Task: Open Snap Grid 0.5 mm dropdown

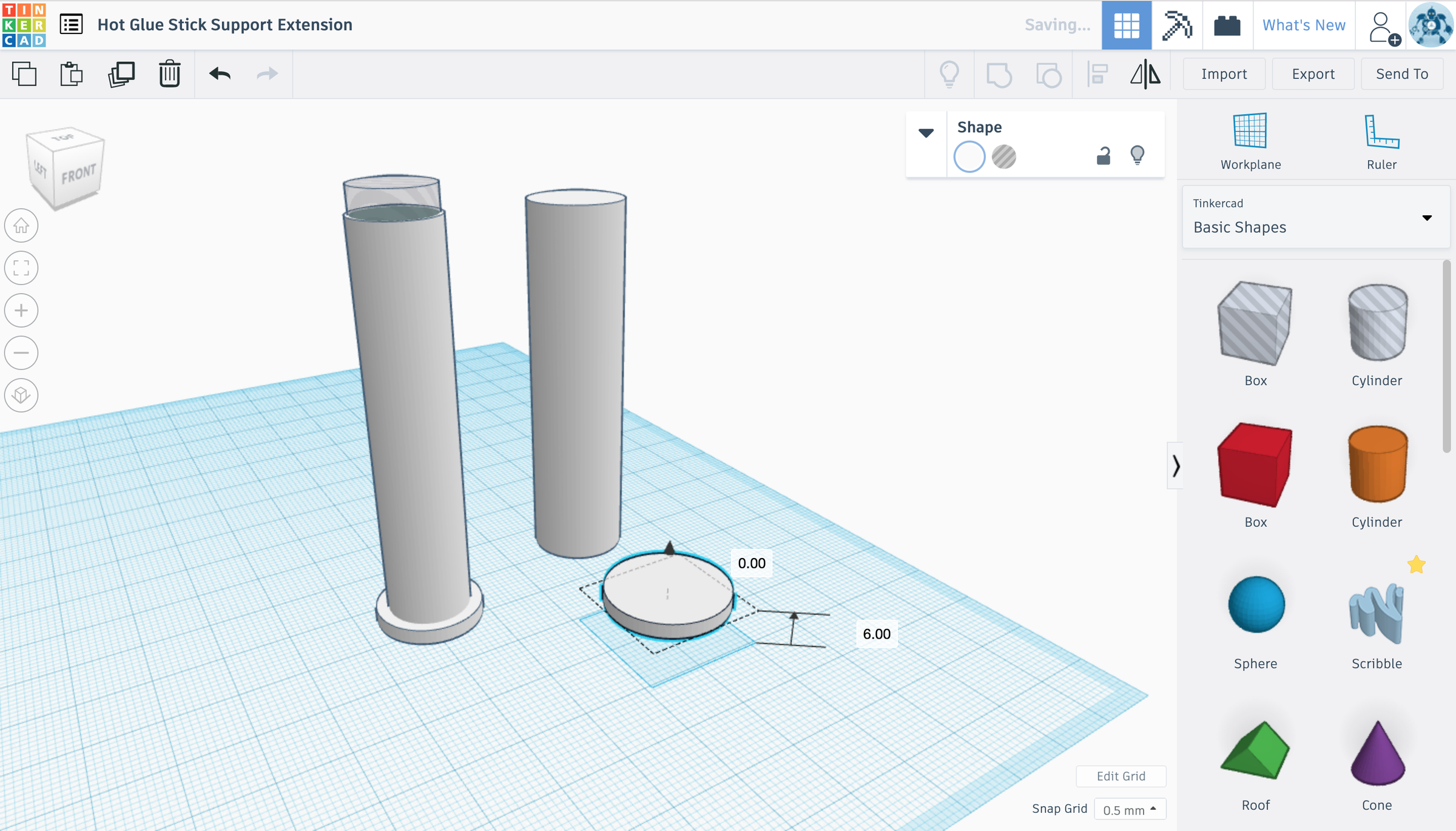Action: coord(1130,809)
